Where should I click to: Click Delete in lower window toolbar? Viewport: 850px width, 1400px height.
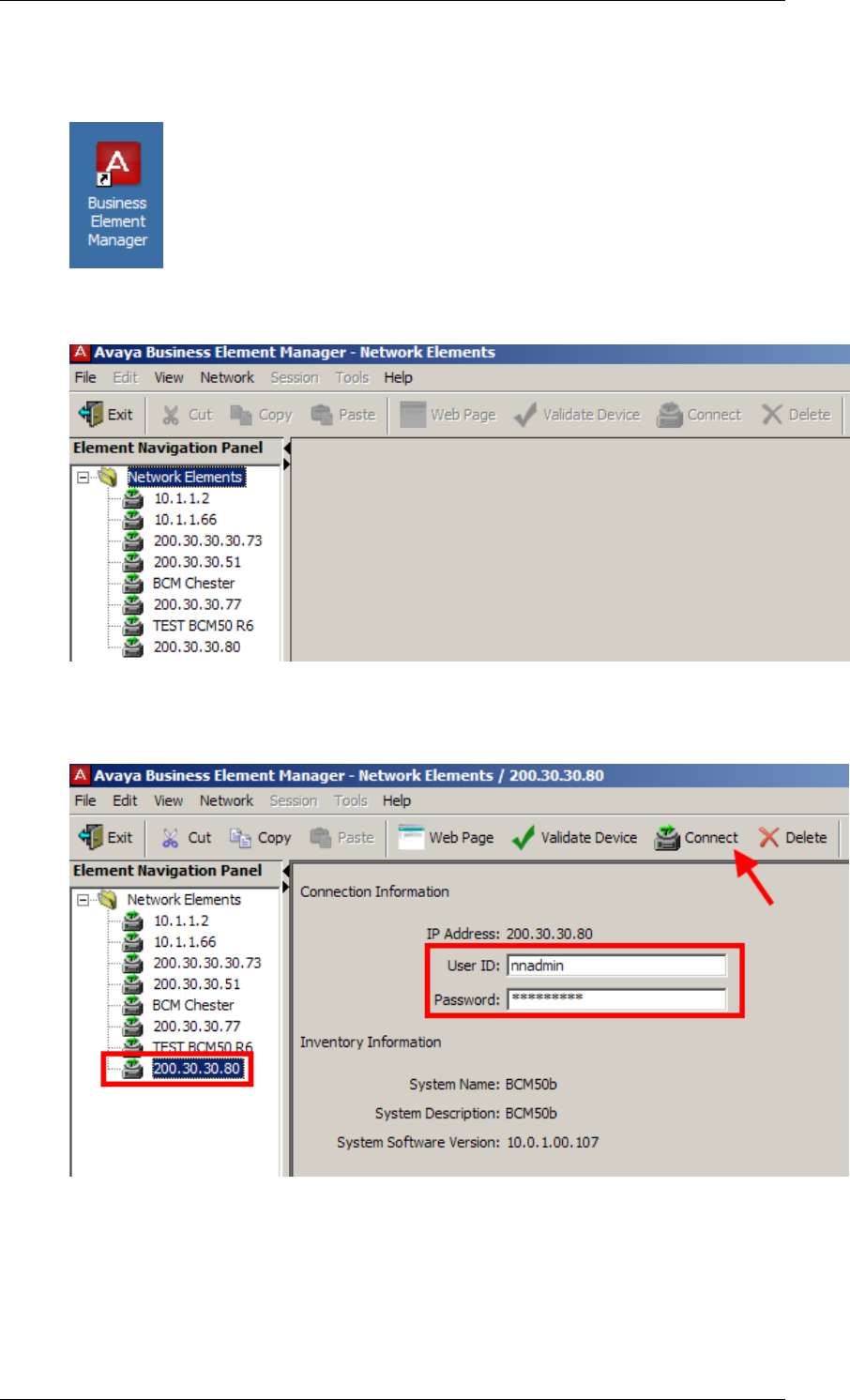[793, 838]
